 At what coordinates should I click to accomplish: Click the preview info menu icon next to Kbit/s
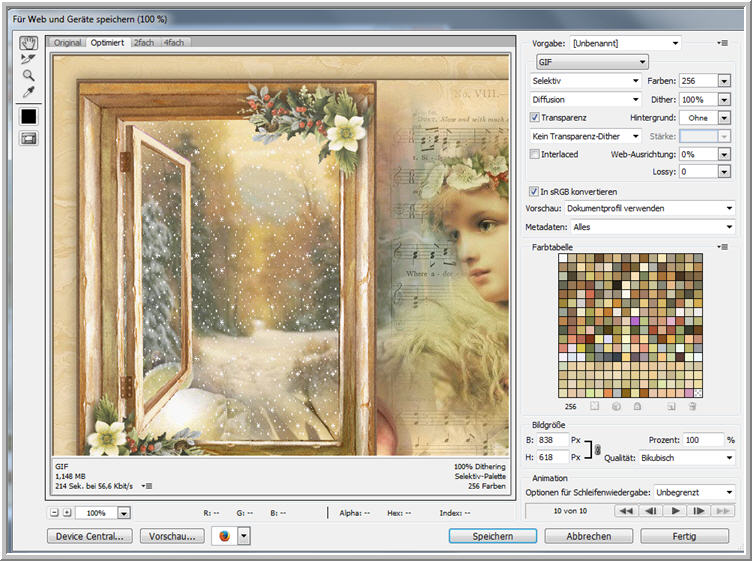coord(147,486)
